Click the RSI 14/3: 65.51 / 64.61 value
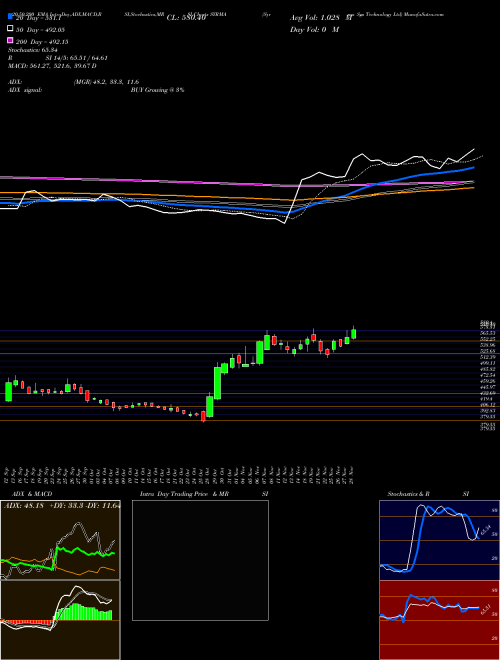 77,58
